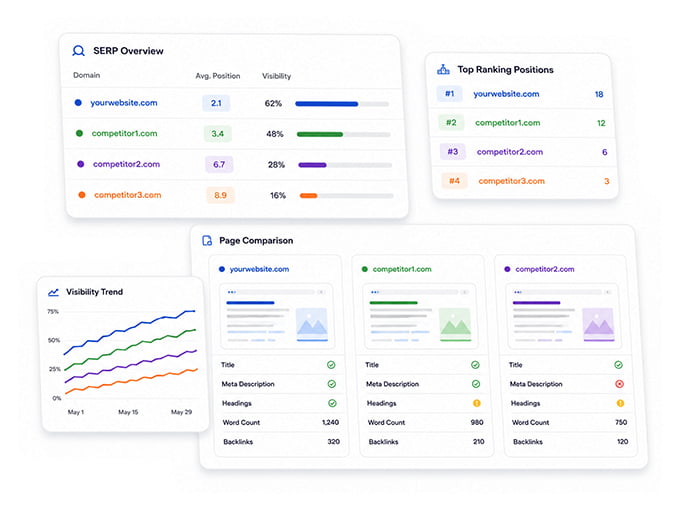Click the 62% visibility value
The width and height of the screenshot is (680, 510).
click(273, 103)
